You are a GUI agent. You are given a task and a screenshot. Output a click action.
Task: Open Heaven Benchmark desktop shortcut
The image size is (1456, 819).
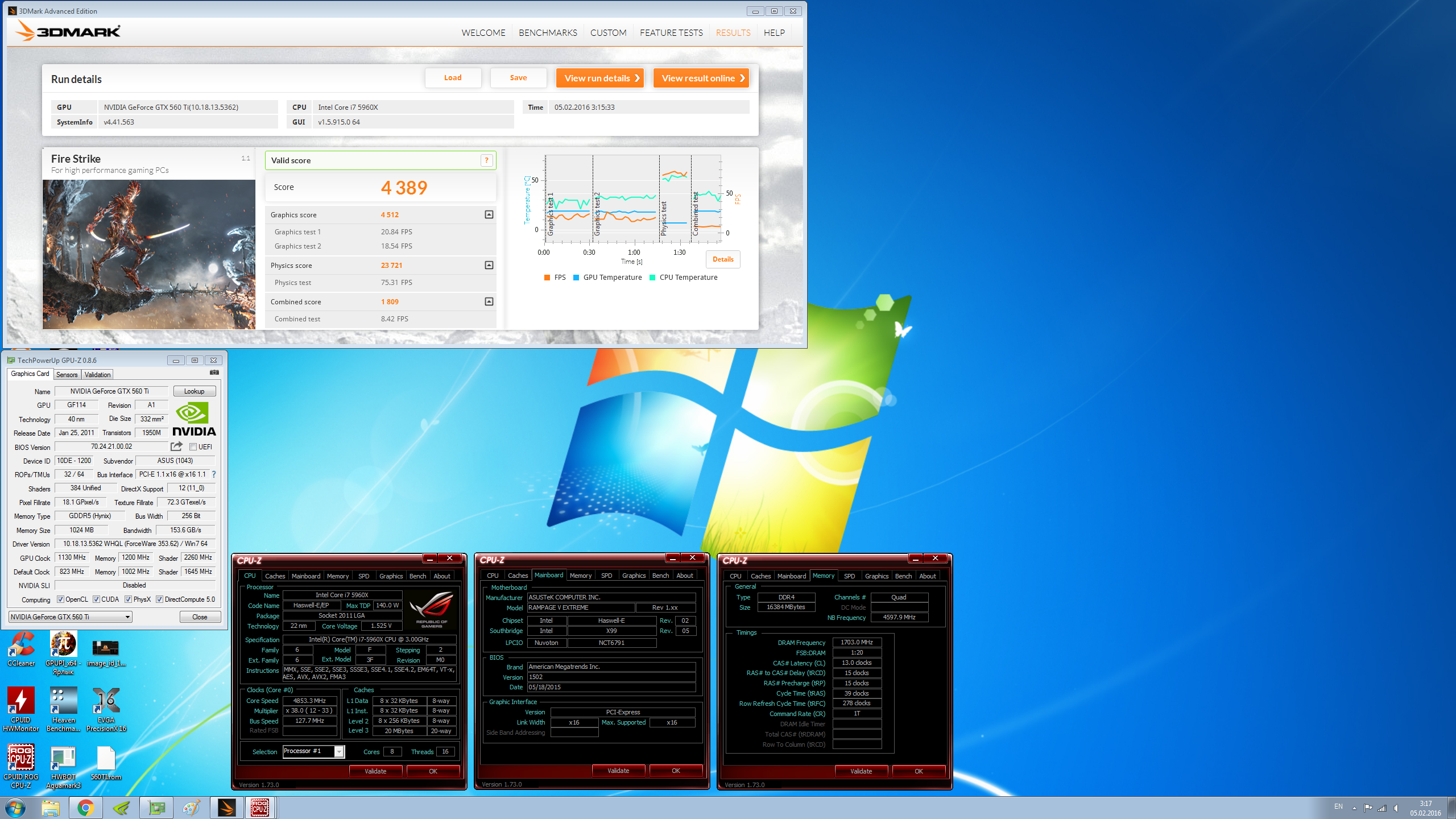click(x=63, y=709)
